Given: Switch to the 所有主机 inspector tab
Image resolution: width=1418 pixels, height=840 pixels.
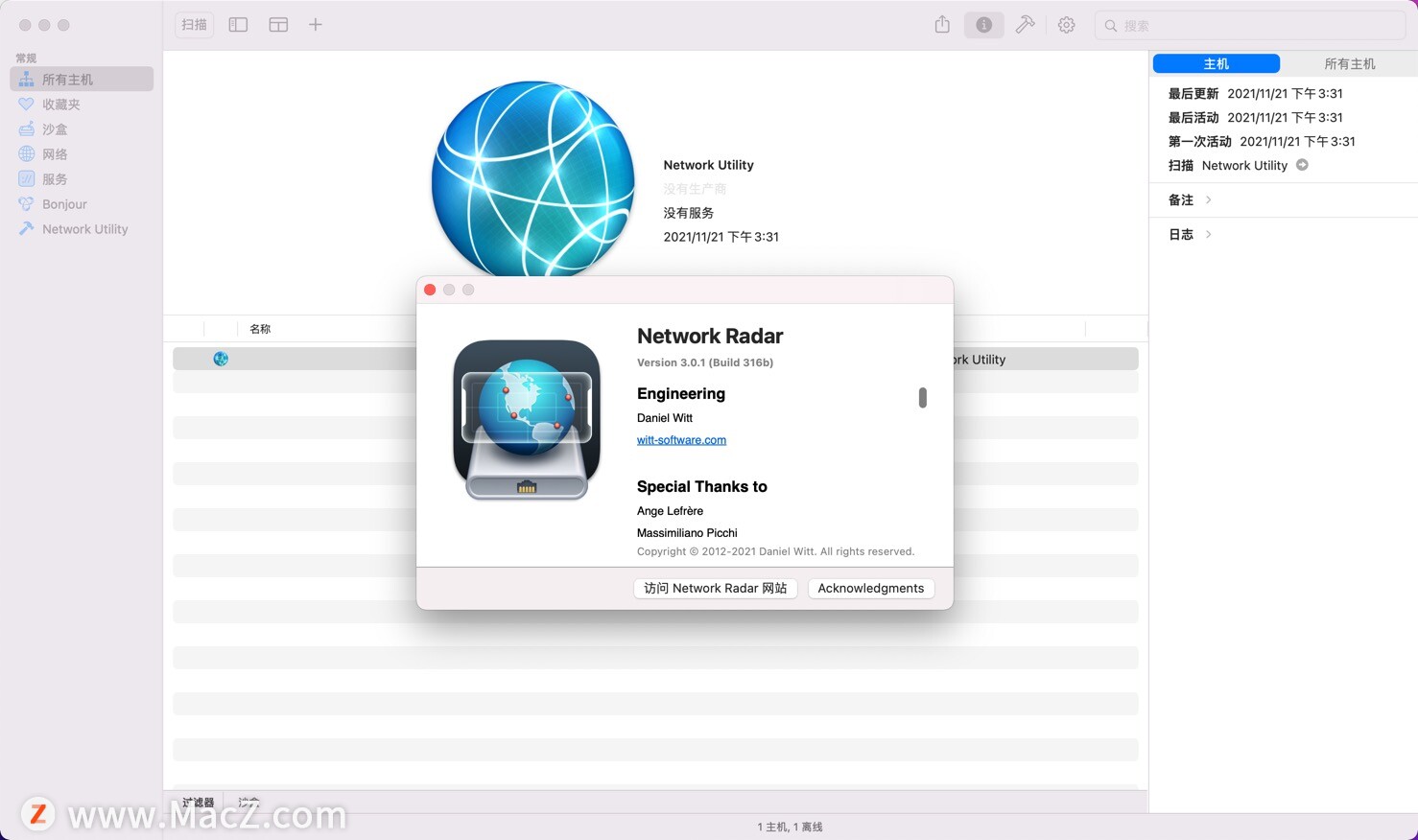Looking at the screenshot, I should point(1350,63).
